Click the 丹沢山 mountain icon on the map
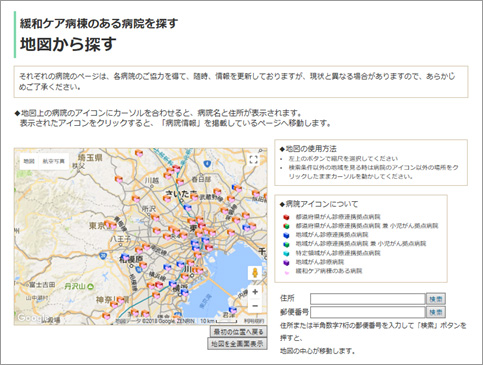This screenshot has width=483, height=365. pyautogui.click(x=90, y=286)
